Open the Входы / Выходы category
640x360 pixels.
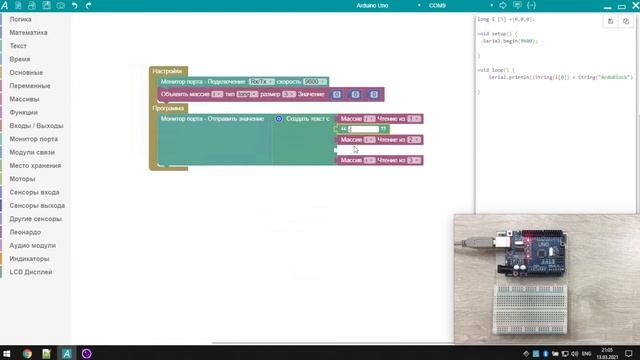tap(36, 126)
